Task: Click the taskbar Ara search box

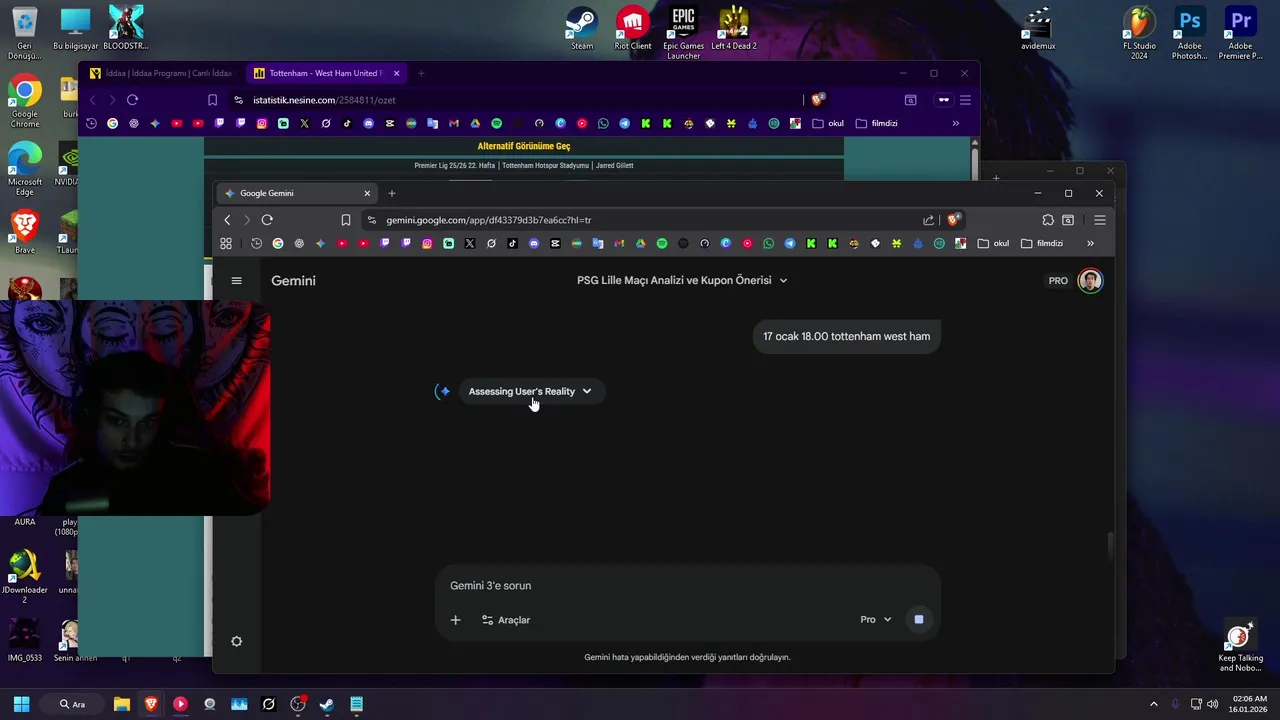Action: (x=73, y=704)
